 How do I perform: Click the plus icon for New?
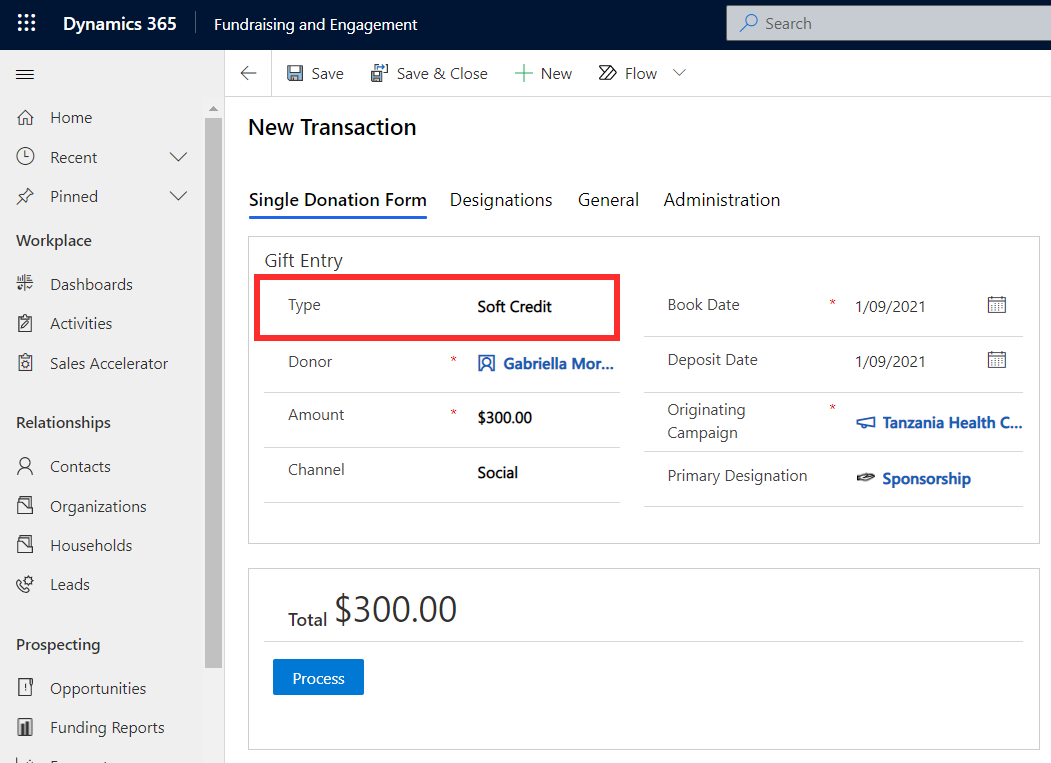(523, 73)
